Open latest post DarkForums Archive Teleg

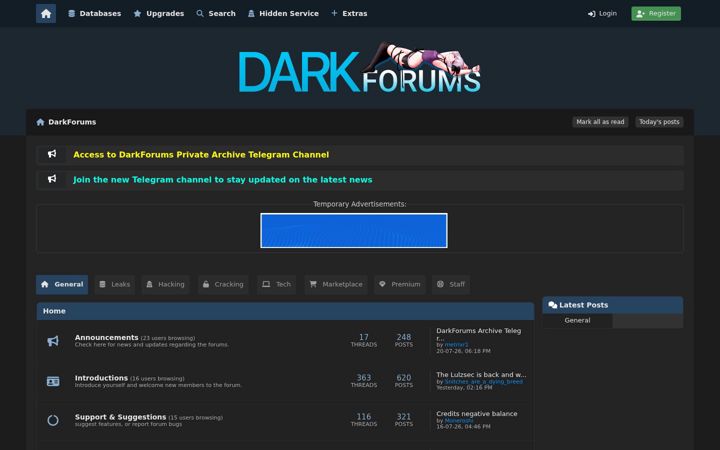pyautogui.click(x=478, y=334)
